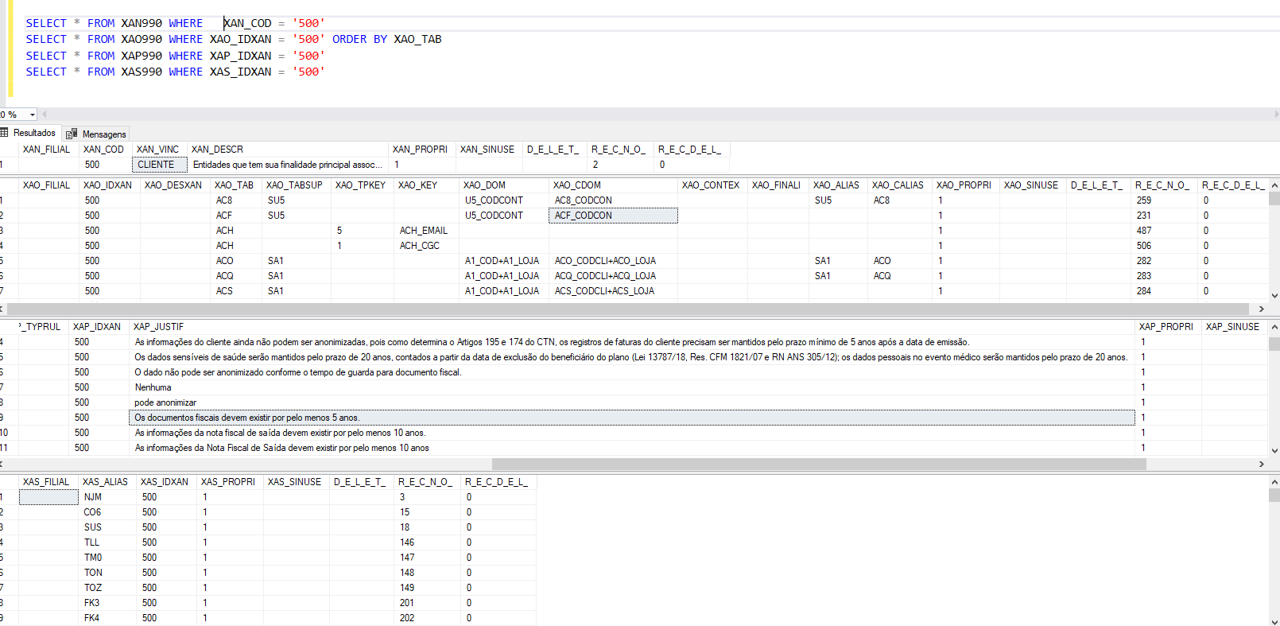Open the zoom percentage dropdown
Screen dimensions: 1280x626
click(x=31, y=115)
